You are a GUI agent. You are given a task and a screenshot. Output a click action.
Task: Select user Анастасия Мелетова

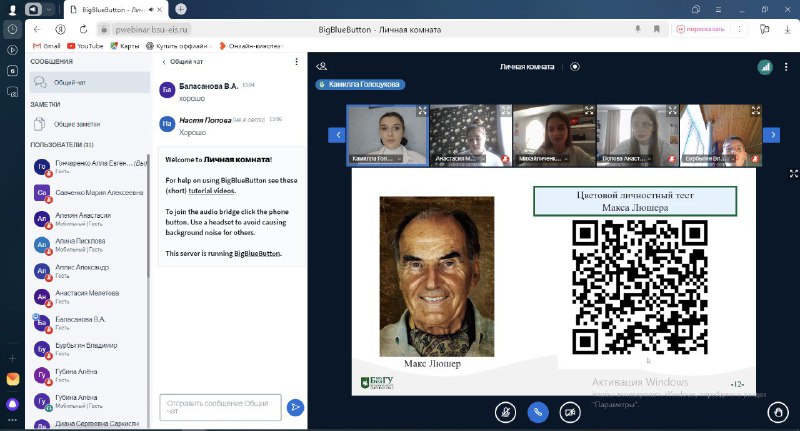89,297
